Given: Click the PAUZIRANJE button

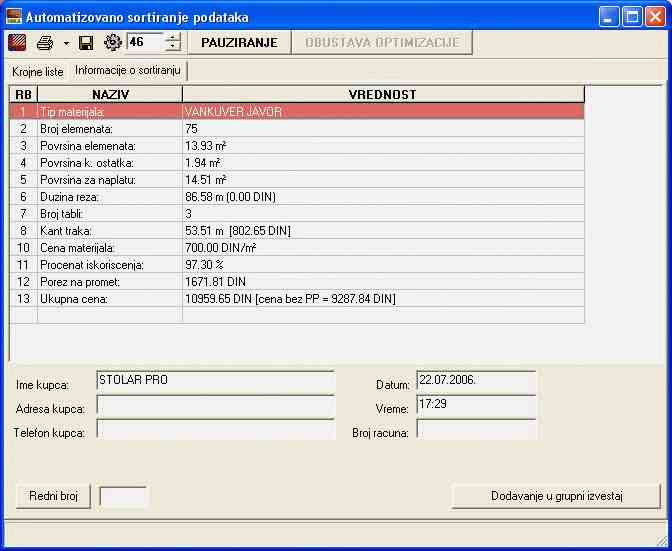Looking at the screenshot, I should coord(239,42).
